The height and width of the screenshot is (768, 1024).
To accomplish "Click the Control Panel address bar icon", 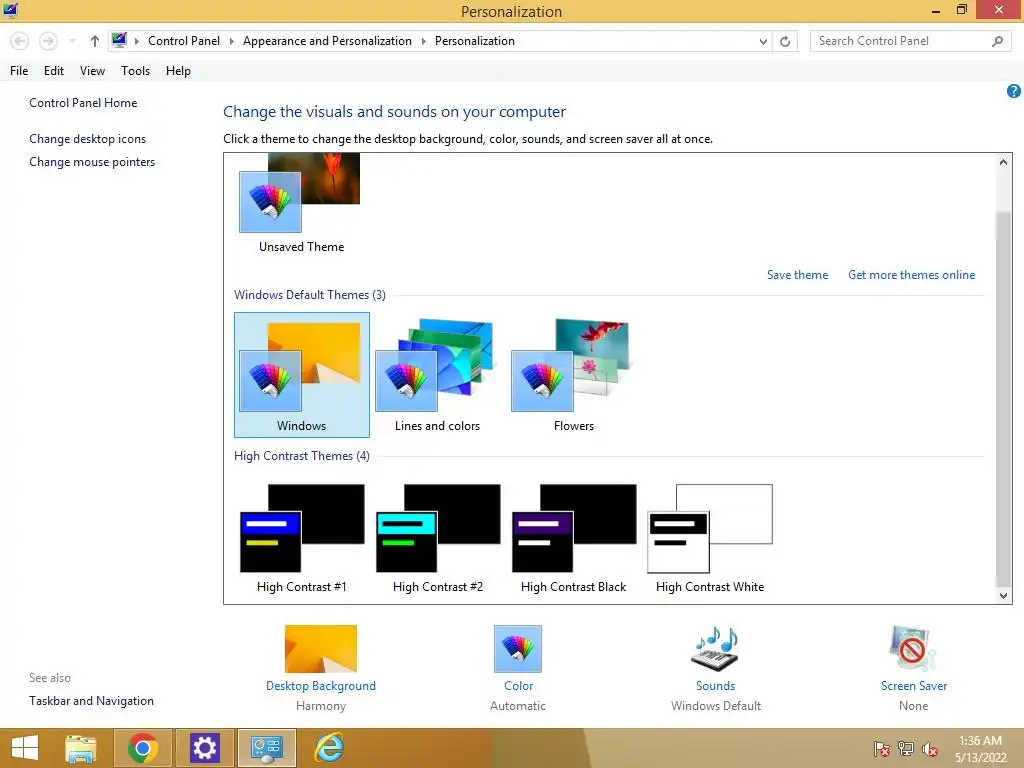I will [x=119, y=40].
